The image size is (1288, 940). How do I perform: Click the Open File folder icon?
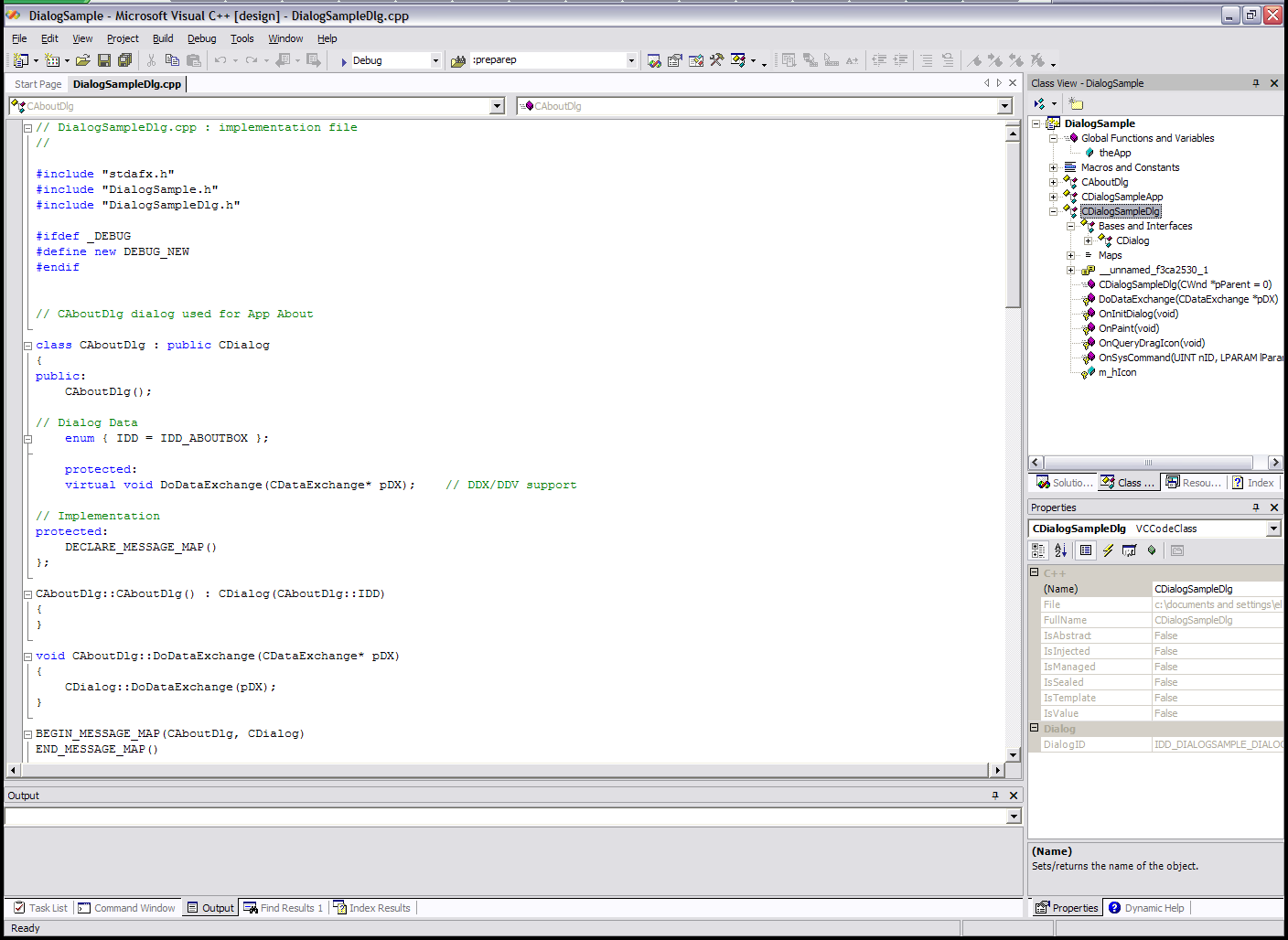[x=82, y=60]
